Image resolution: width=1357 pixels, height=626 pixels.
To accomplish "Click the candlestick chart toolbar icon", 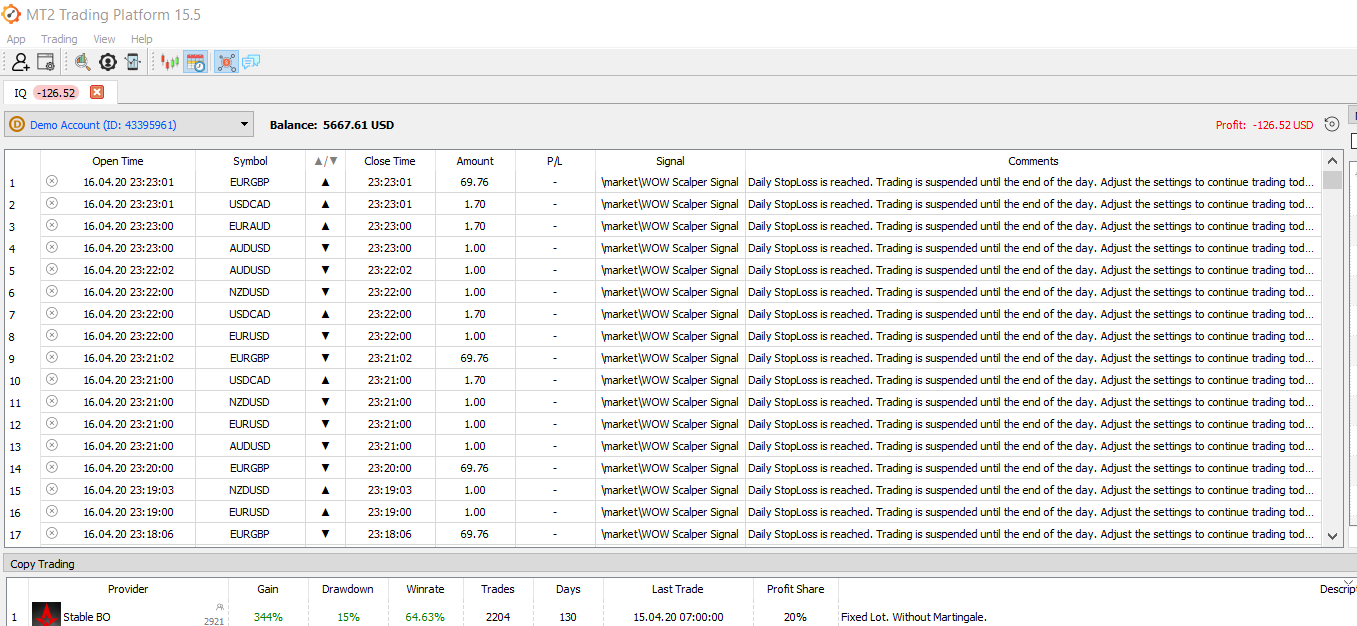I will [x=170, y=62].
